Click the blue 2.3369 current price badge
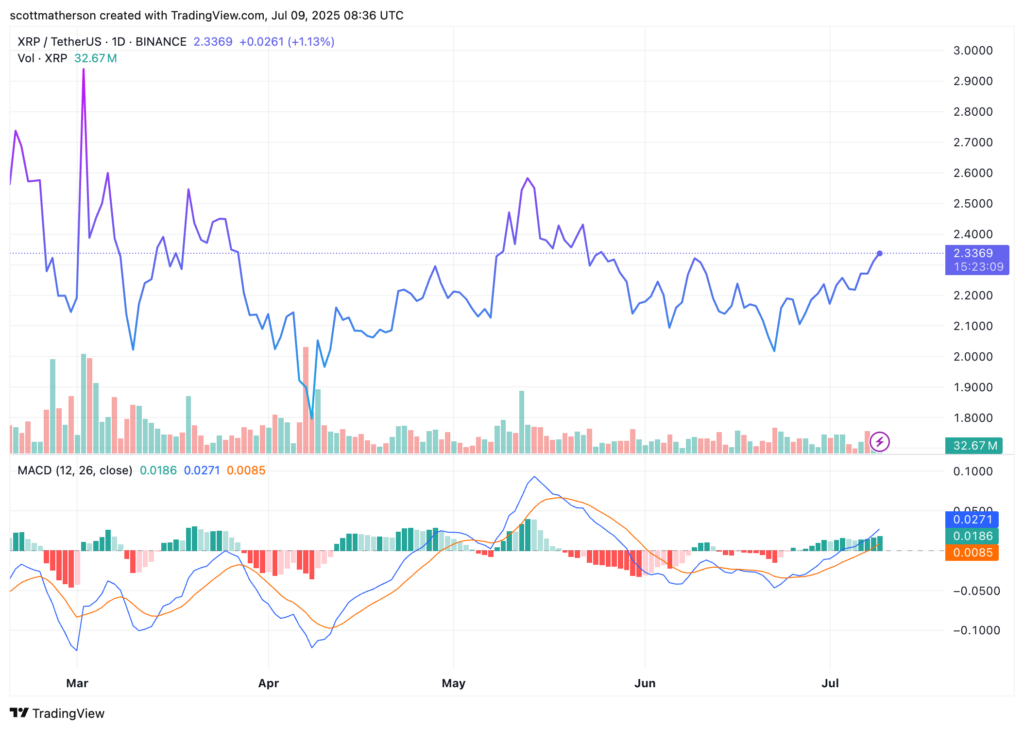 [976, 253]
